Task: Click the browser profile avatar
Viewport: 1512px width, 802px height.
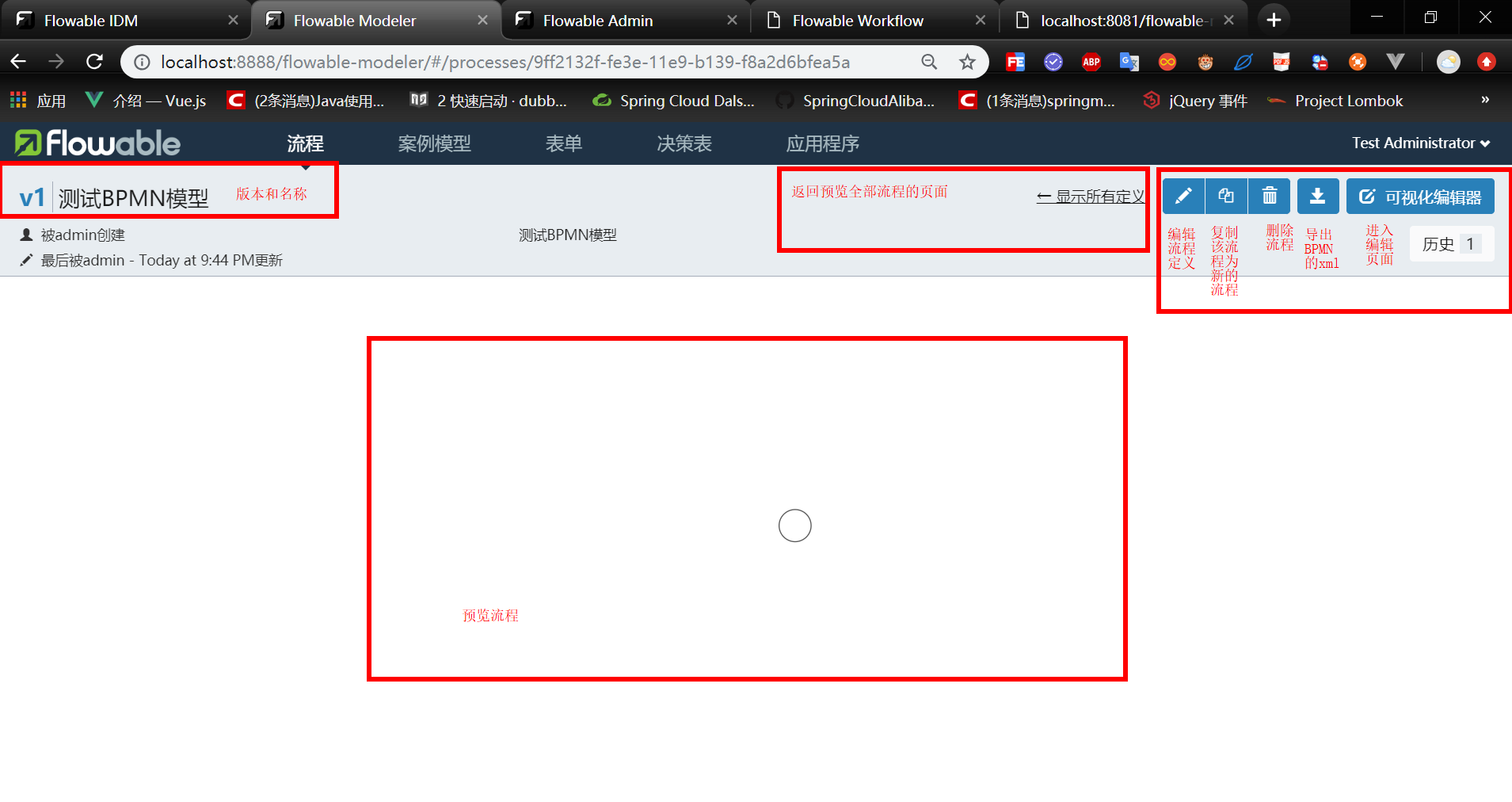Action: click(1449, 62)
